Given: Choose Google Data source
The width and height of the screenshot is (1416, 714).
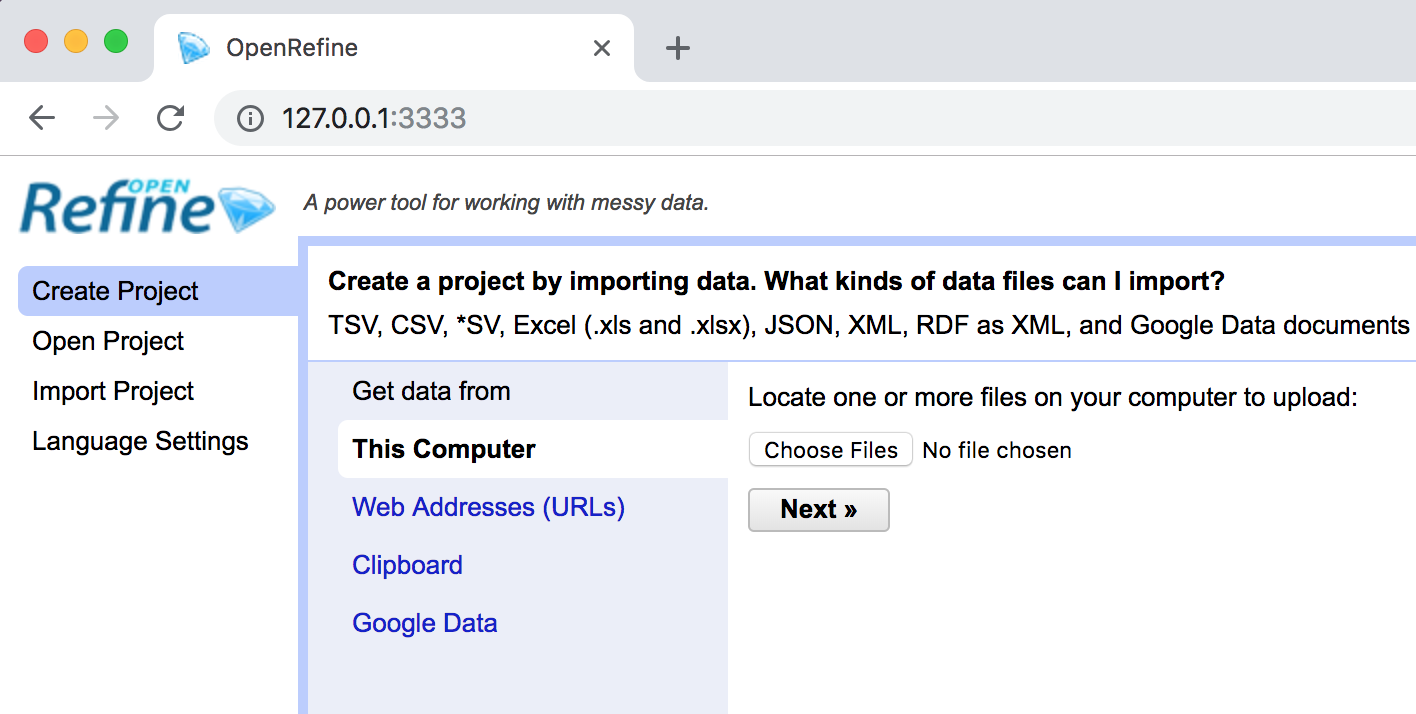Looking at the screenshot, I should click(x=425, y=623).
